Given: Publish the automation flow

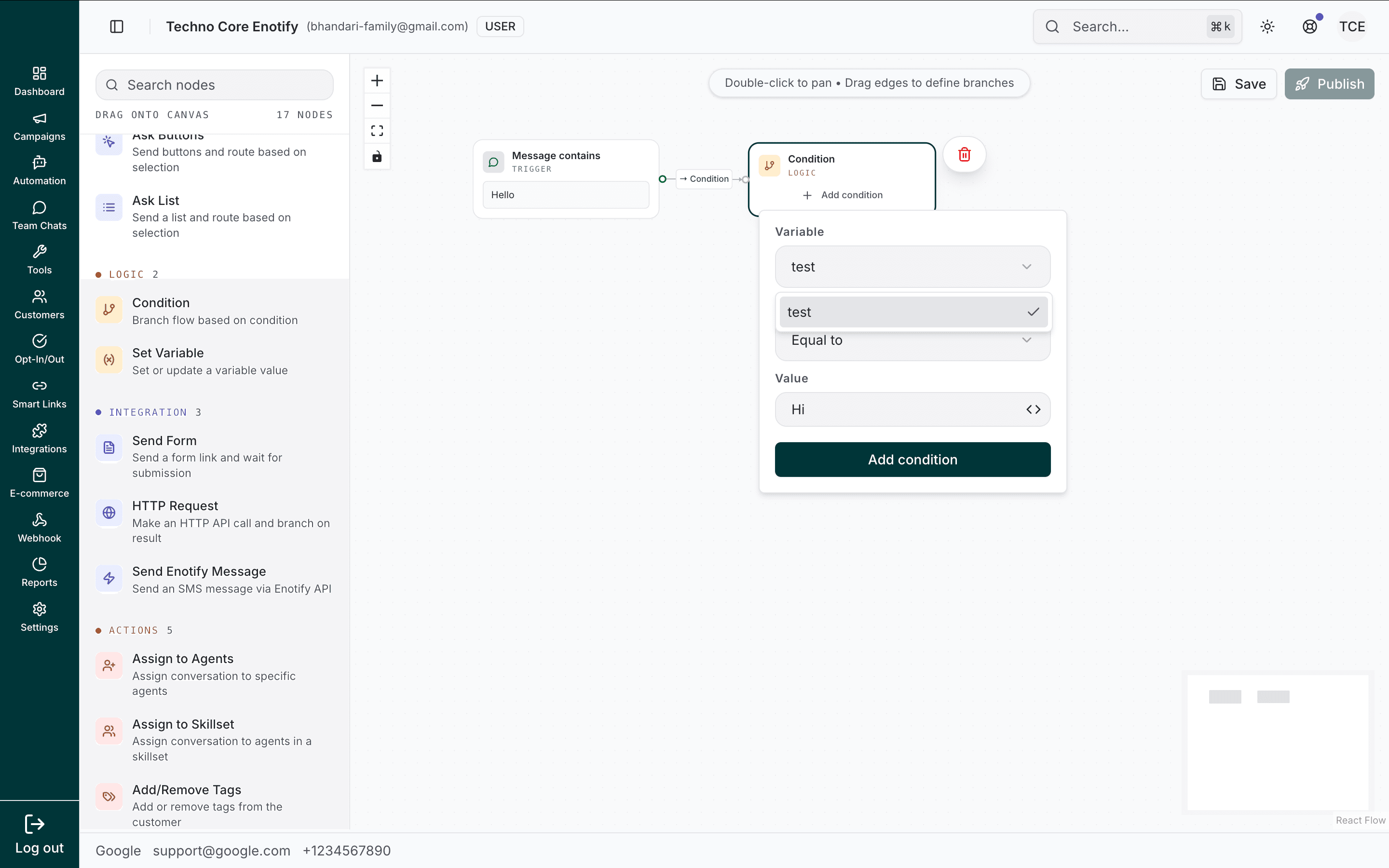Looking at the screenshot, I should pyautogui.click(x=1329, y=84).
